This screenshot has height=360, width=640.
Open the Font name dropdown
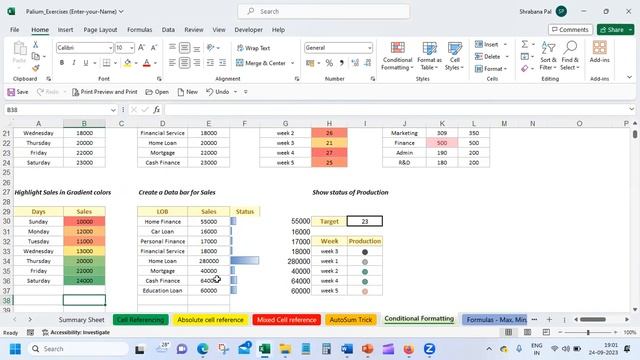110,48
